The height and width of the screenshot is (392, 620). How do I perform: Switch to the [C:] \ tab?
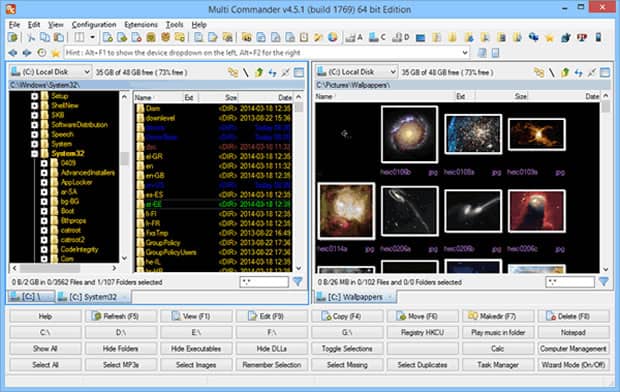click(x=31, y=297)
